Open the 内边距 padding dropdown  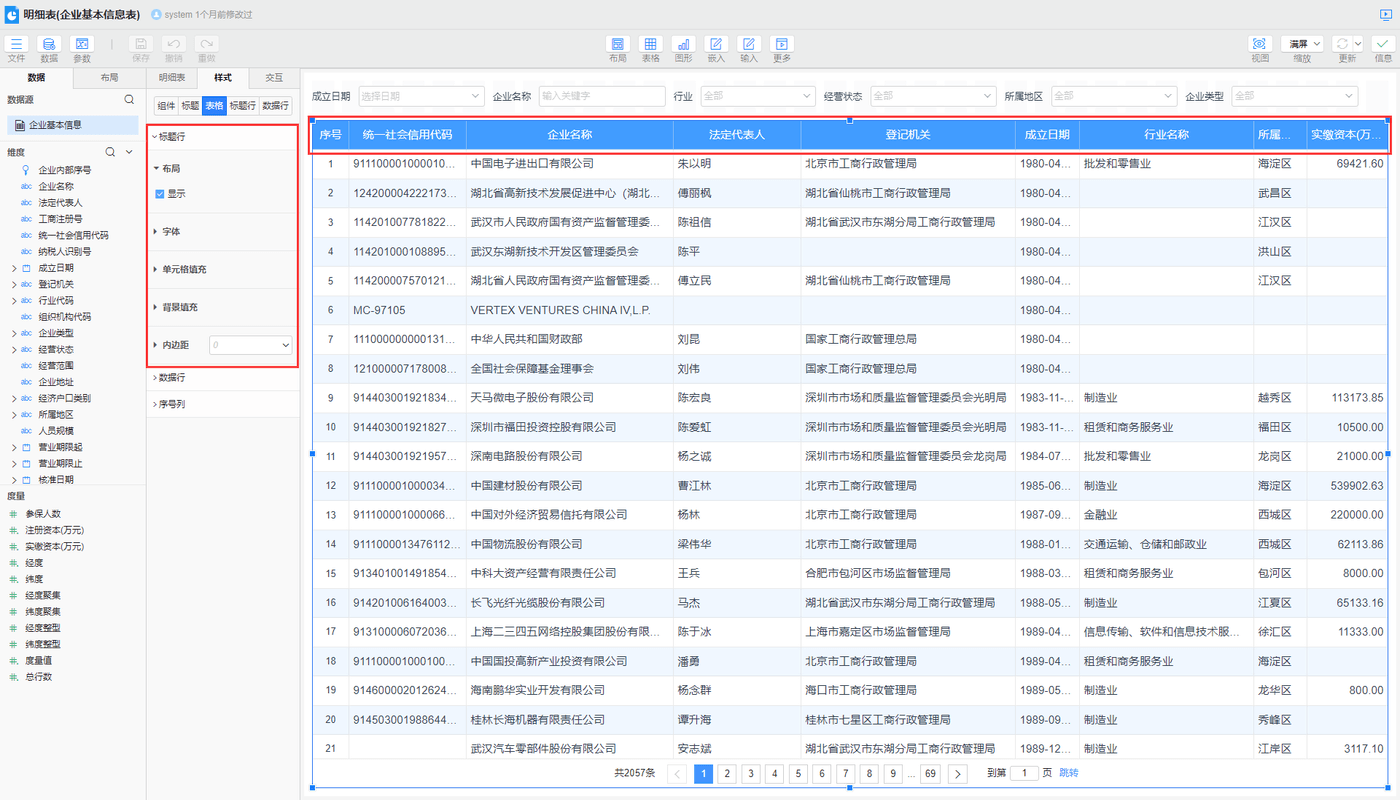coord(250,345)
